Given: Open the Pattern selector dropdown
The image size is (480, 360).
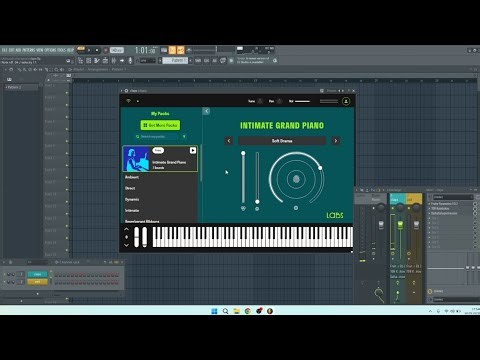Looking at the screenshot, I should (175, 60).
